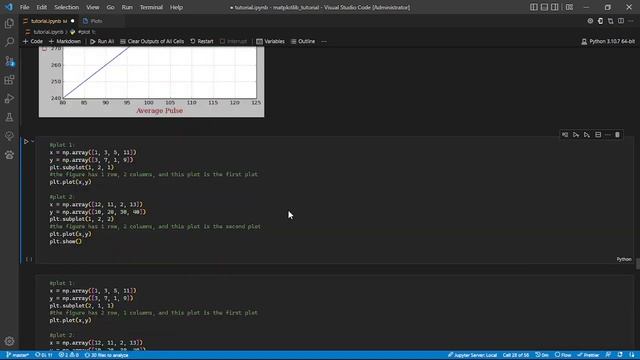Image resolution: width=640 pixels, height=360 pixels.
Task: Click the Jupyter Server: Local status item
Action: coord(472,355)
